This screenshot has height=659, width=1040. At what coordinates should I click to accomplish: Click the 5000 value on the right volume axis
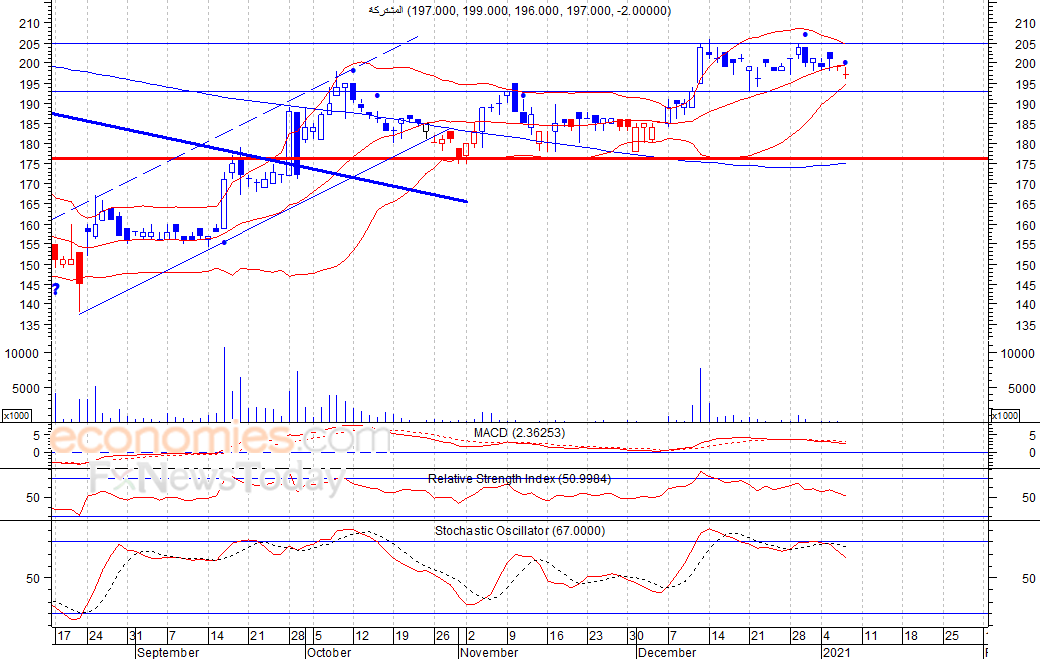(x=1021, y=389)
